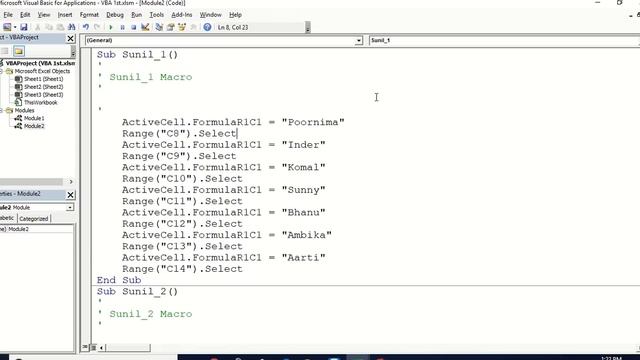Select Module1 in the project tree
This screenshot has height=360, width=640.
pyautogui.click(x=34, y=118)
